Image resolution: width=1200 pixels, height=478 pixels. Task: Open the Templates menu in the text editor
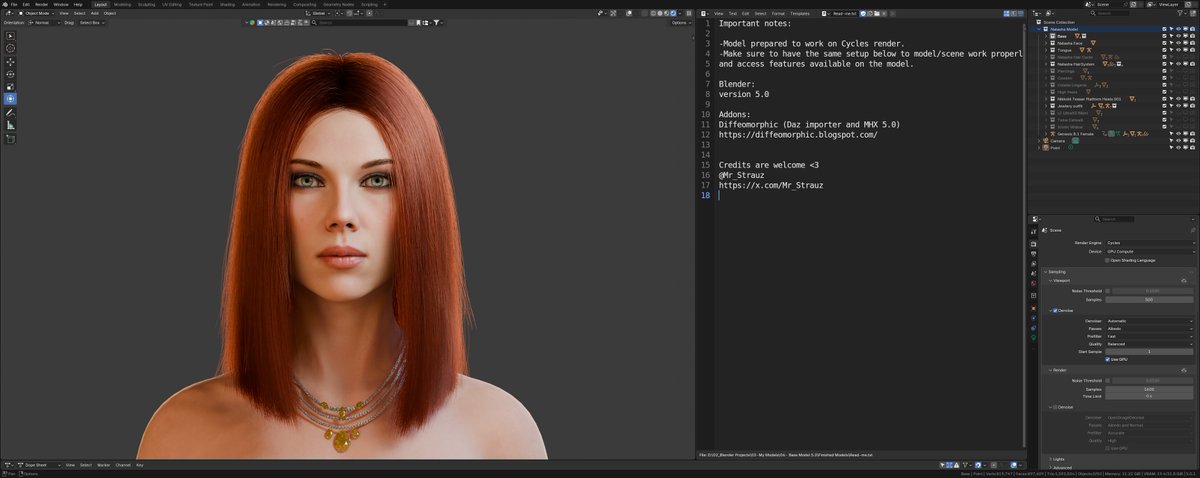coord(800,13)
